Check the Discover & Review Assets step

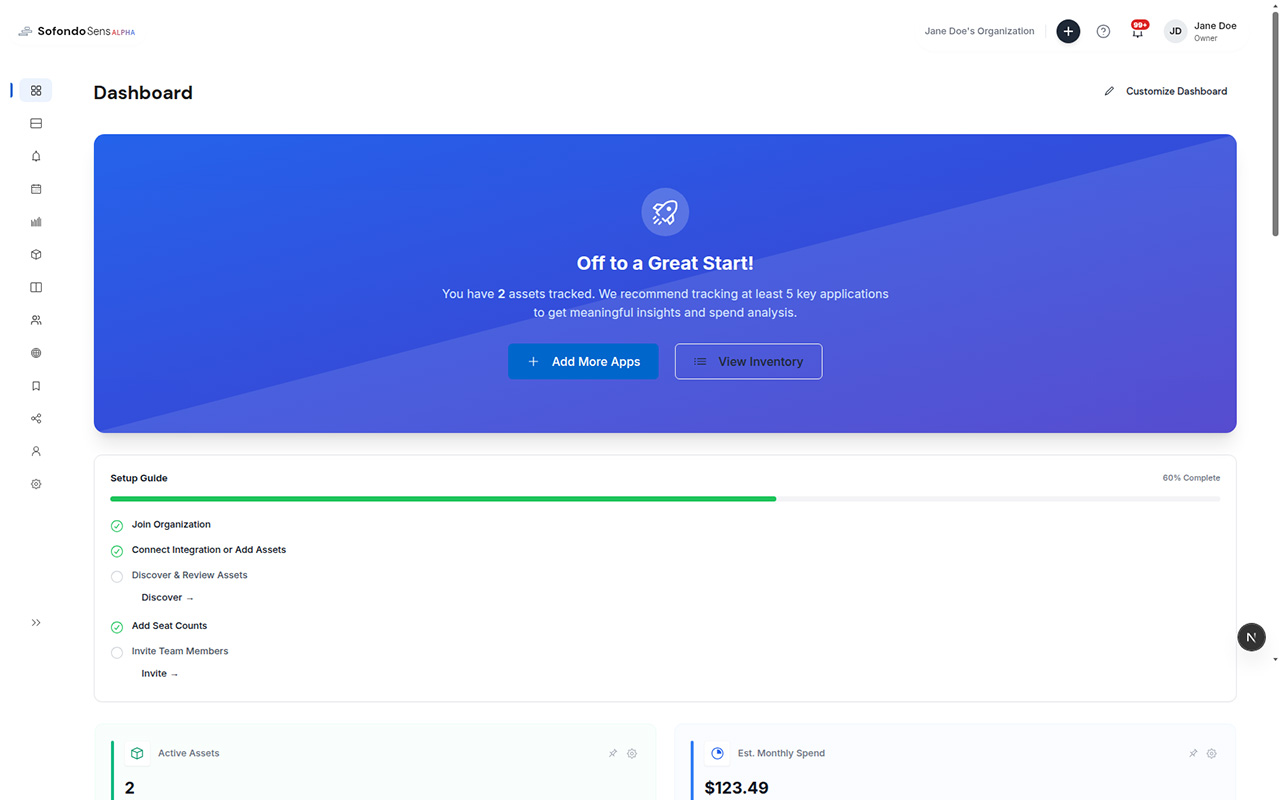(x=117, y=576)
